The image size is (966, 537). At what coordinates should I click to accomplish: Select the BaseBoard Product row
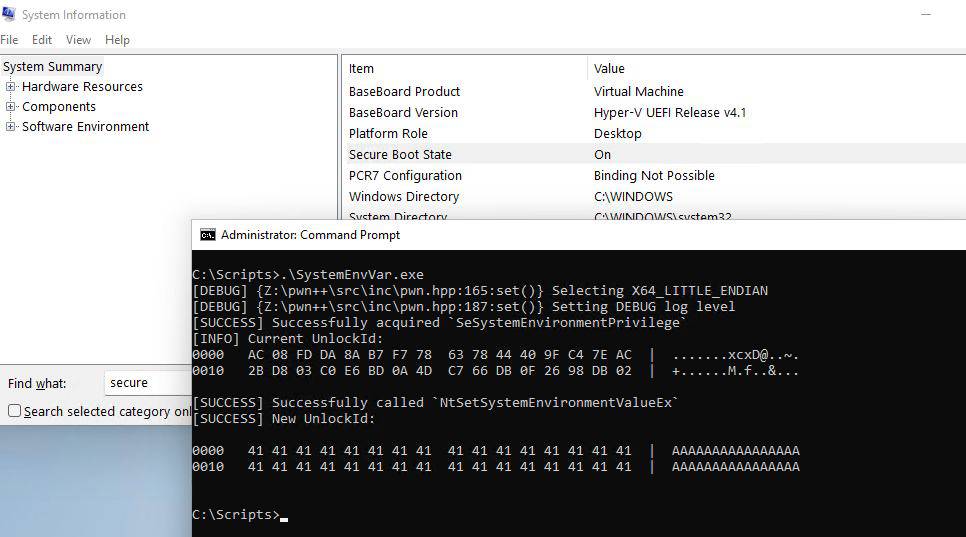point(404,92)
